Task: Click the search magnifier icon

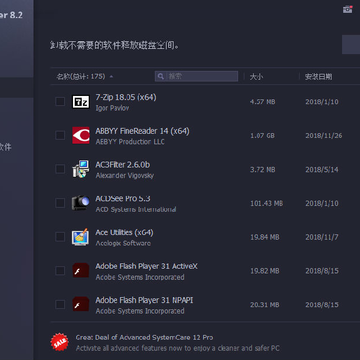Action: 161,76
